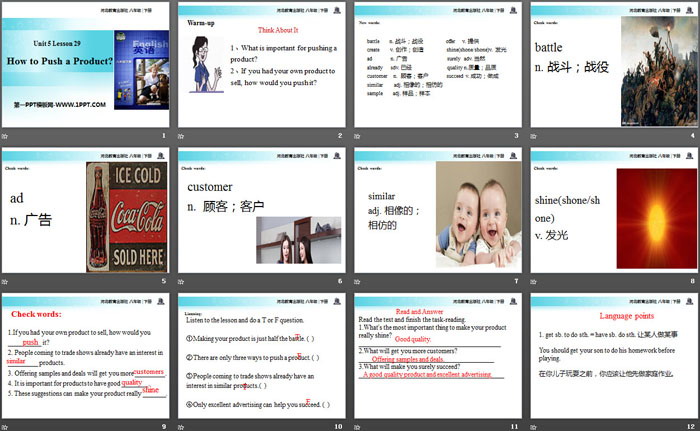Click the animation star icon under slide 1
700x431 pixels.
coord(4,136)
